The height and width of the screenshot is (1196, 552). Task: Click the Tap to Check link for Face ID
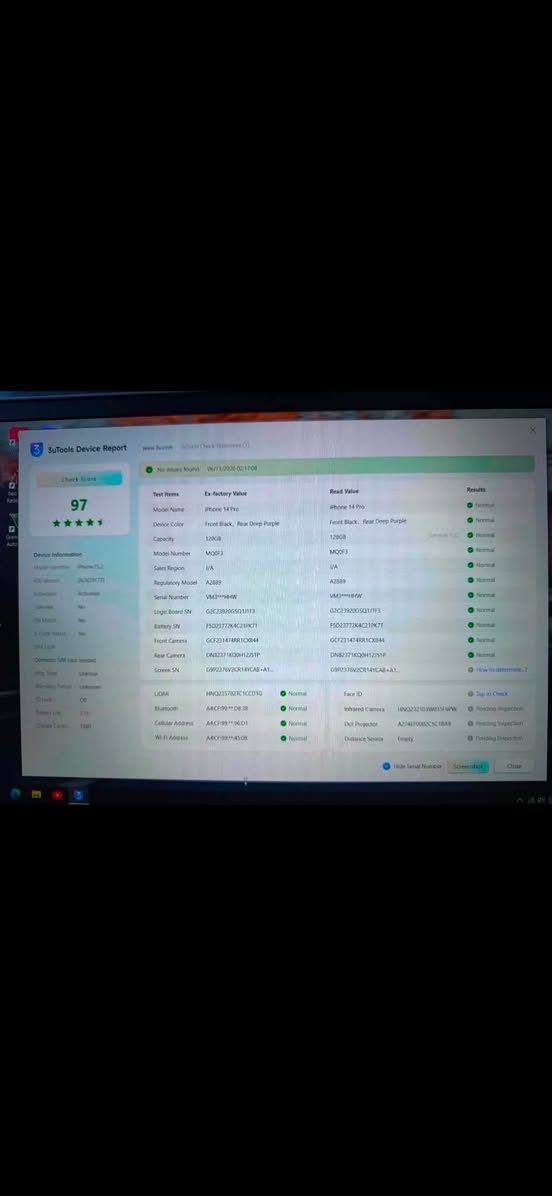point(492,693)
